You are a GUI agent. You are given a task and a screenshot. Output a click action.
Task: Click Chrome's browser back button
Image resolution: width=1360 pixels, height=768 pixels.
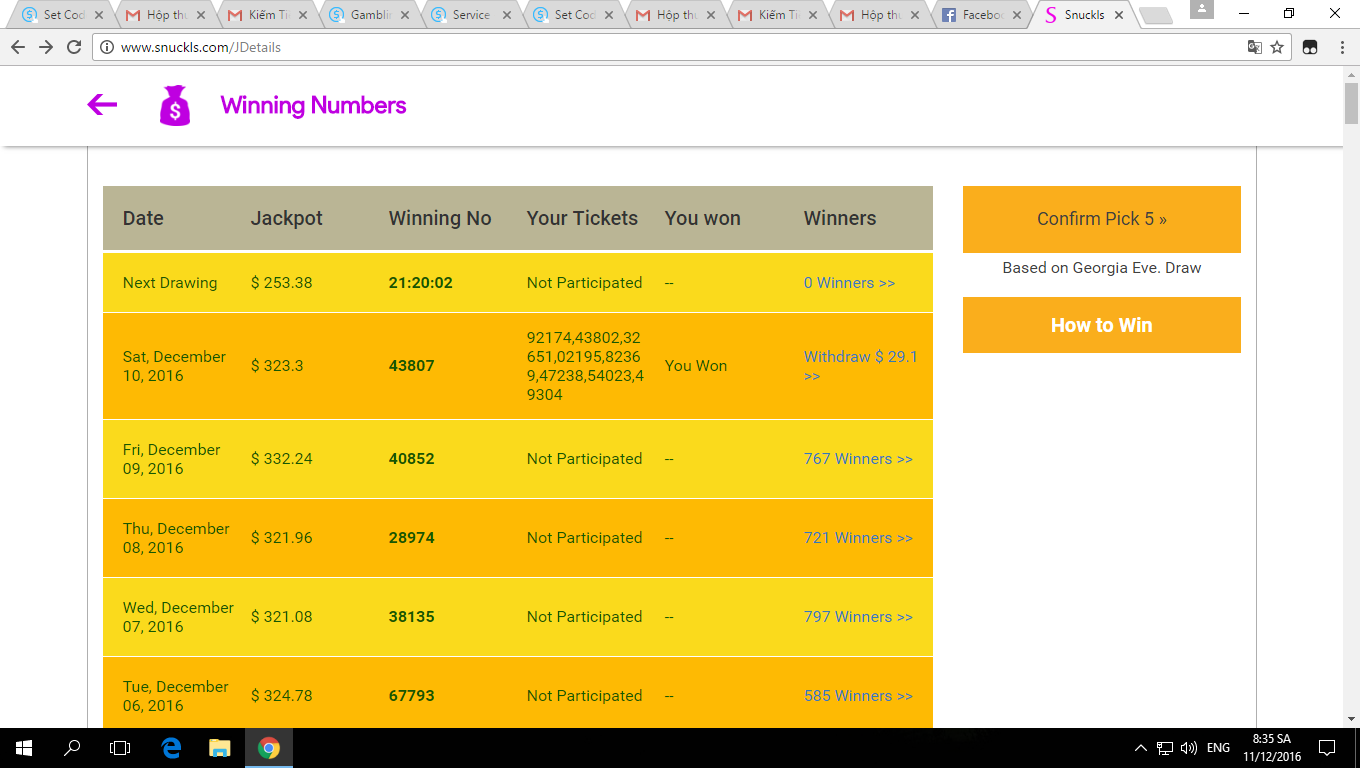[18, 47]
